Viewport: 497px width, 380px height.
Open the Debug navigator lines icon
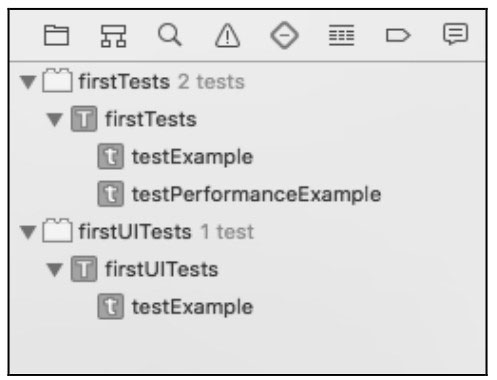(x=341, y=35)
